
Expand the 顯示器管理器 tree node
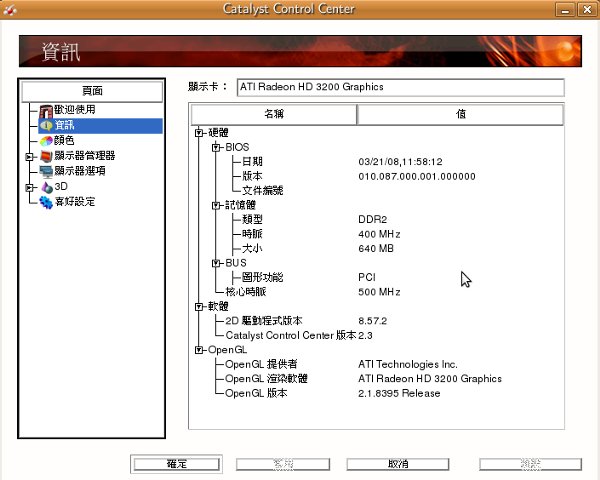29,157
